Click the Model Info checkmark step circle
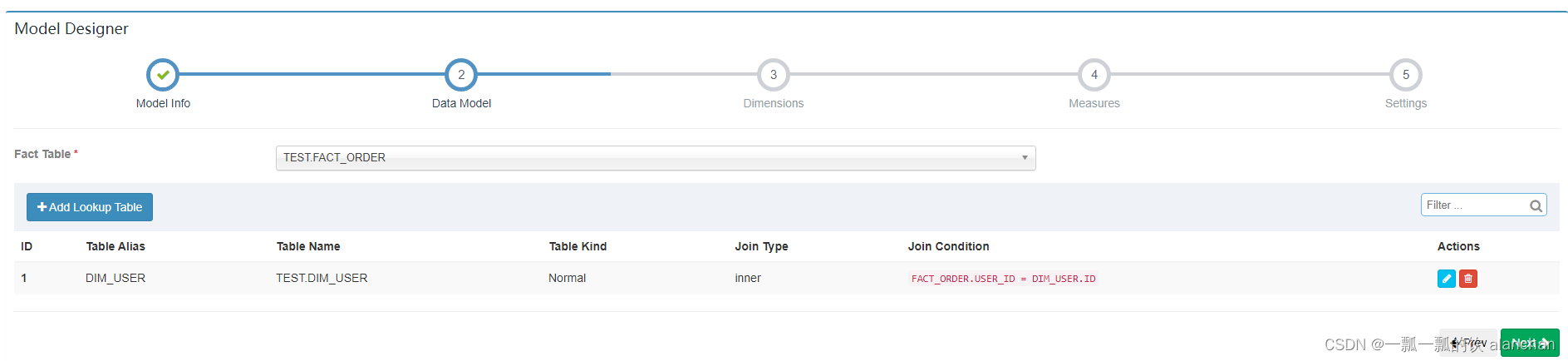Screen dimensions: 1568x361 tap(163, 75)
